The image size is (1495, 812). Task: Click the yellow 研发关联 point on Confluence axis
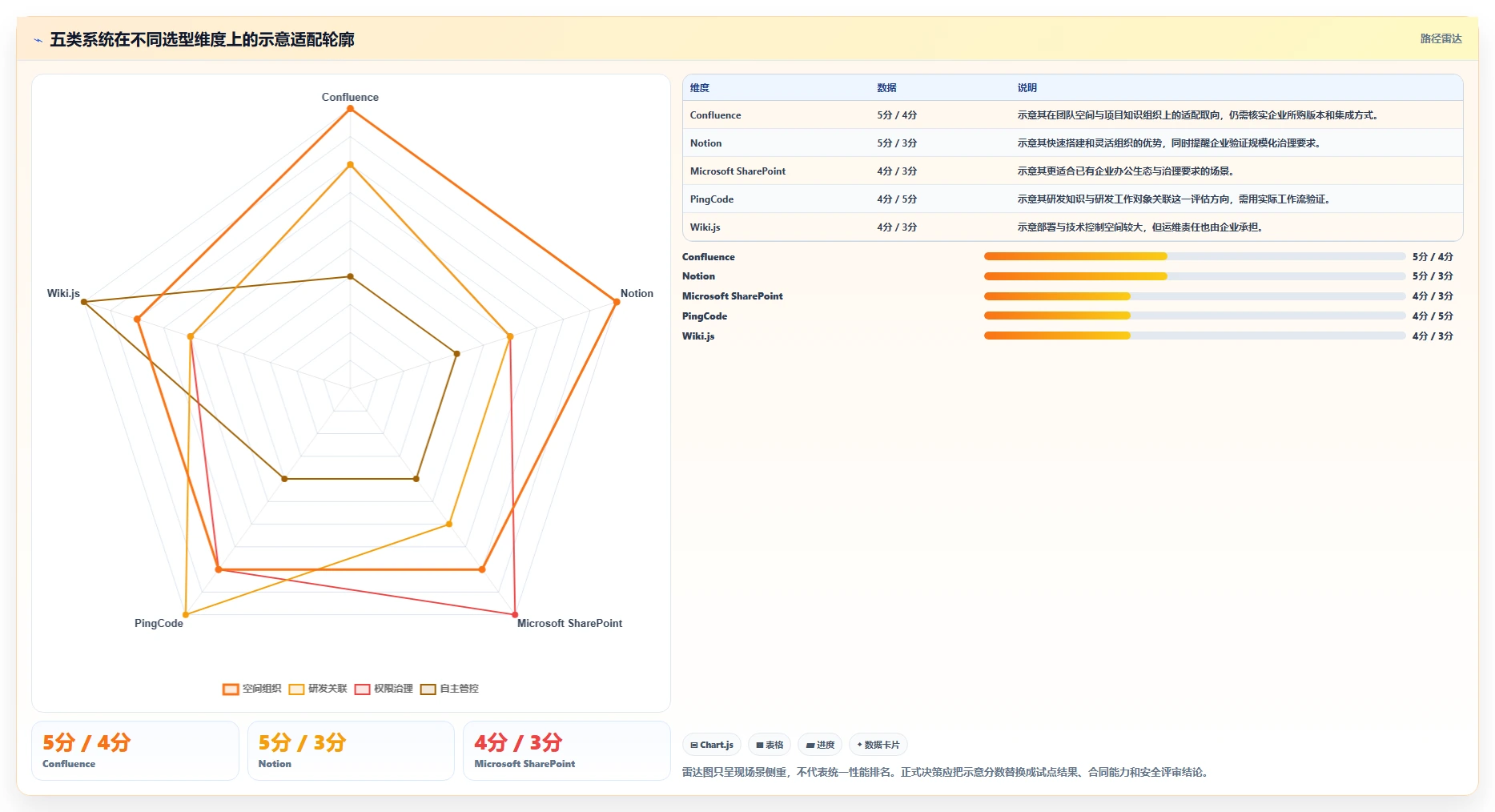pyautogui.click(x=350, y=165)
